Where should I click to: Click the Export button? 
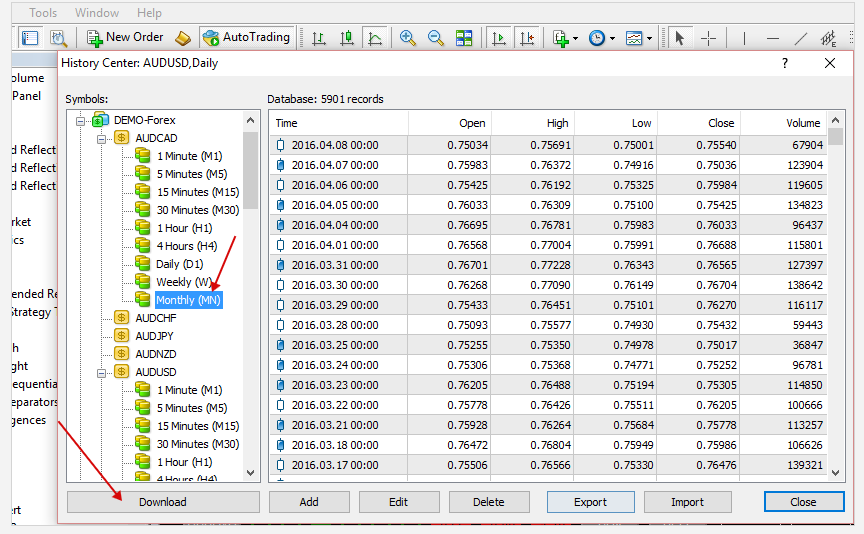click(590, 502)
